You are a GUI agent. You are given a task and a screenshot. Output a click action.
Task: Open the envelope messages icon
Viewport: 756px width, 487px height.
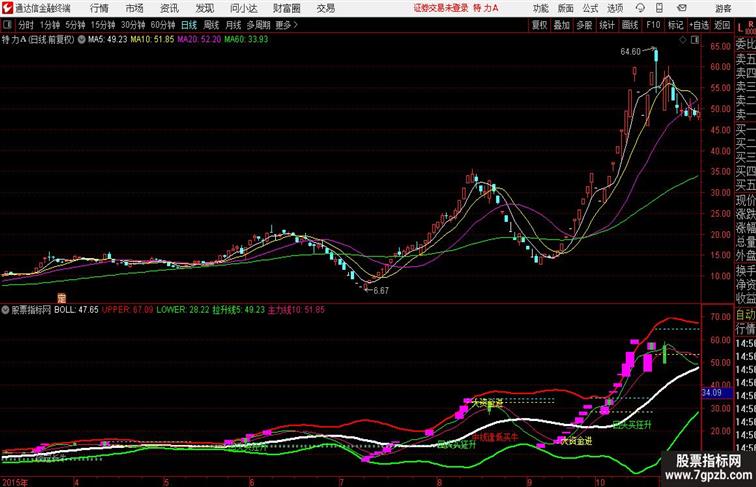coord(681,8)
